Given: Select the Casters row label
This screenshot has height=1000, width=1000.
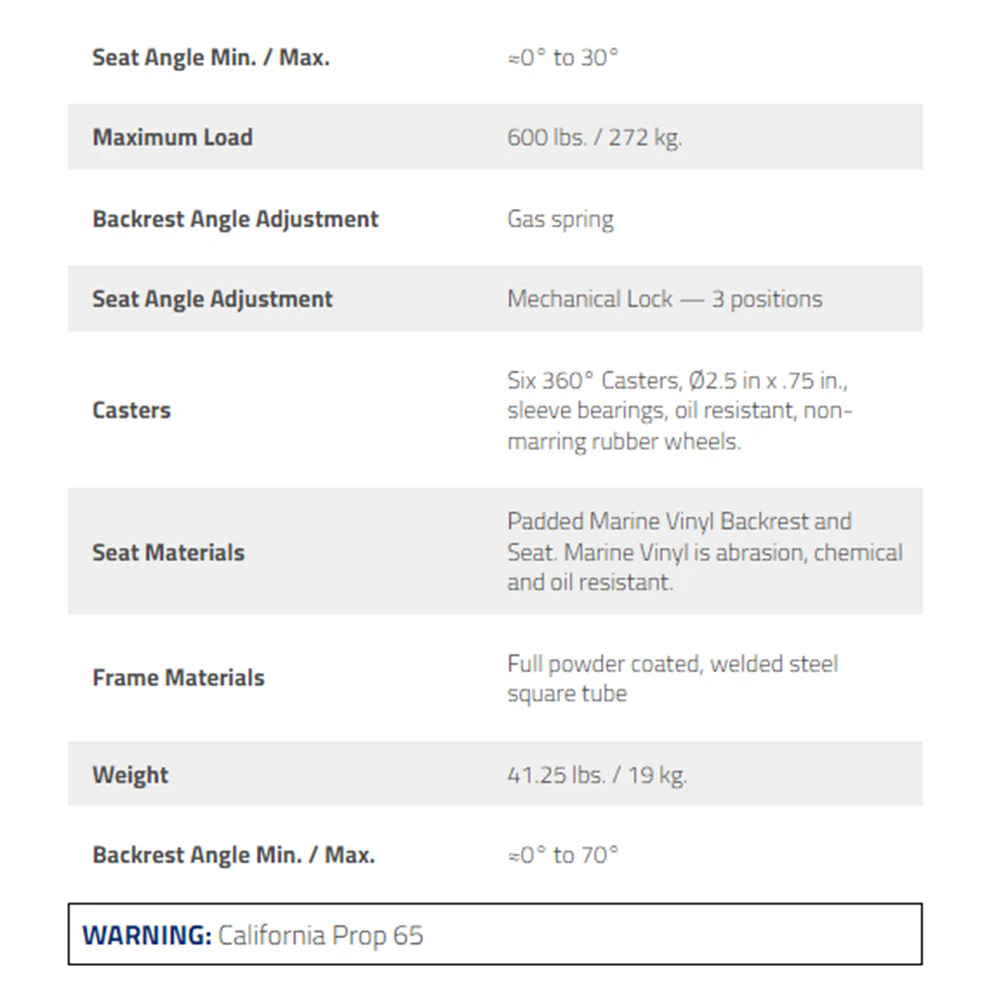Looking at the screenshot, I should point(131,409).
